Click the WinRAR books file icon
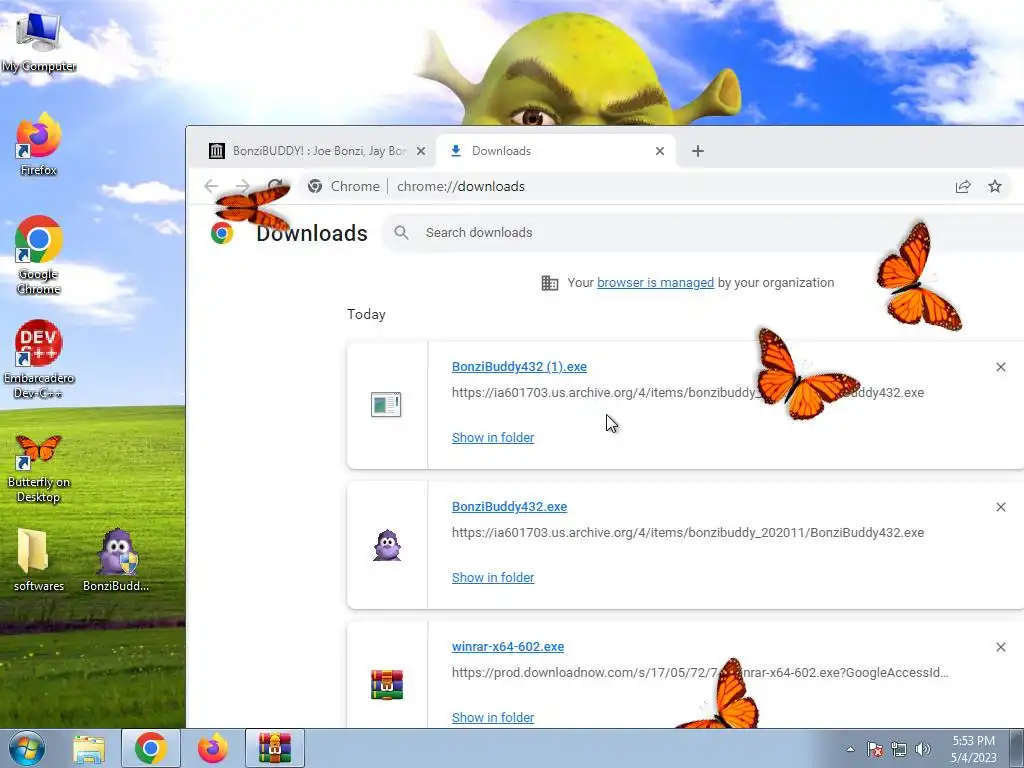The height and width of the screenshot is (768, 1024). click(x=387, y=685)
